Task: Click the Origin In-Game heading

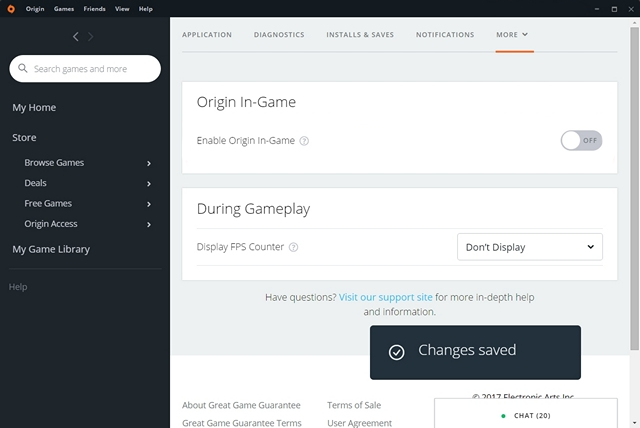Action: click(x=246, y=102)
